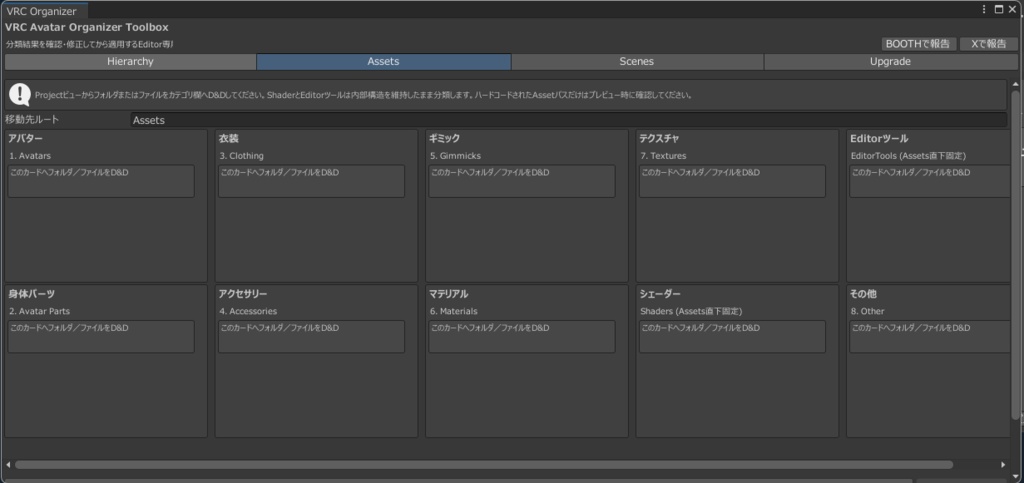Click the '6. Materials' folder label
Screen dimensions: 1024x483
coord(454,311)
